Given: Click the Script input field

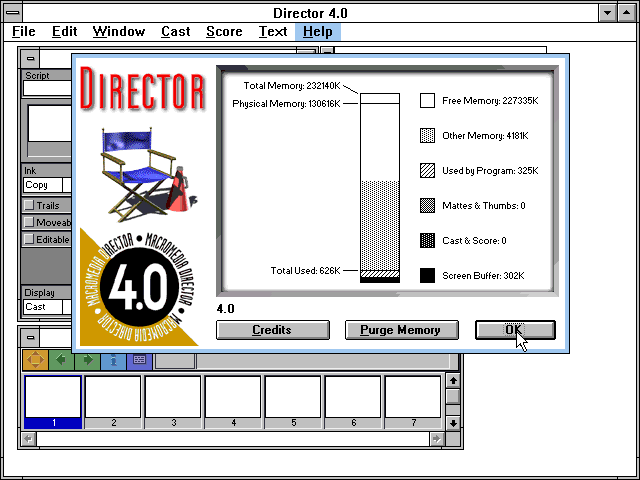Looking at the screenshot, I should tap(47, 88).
